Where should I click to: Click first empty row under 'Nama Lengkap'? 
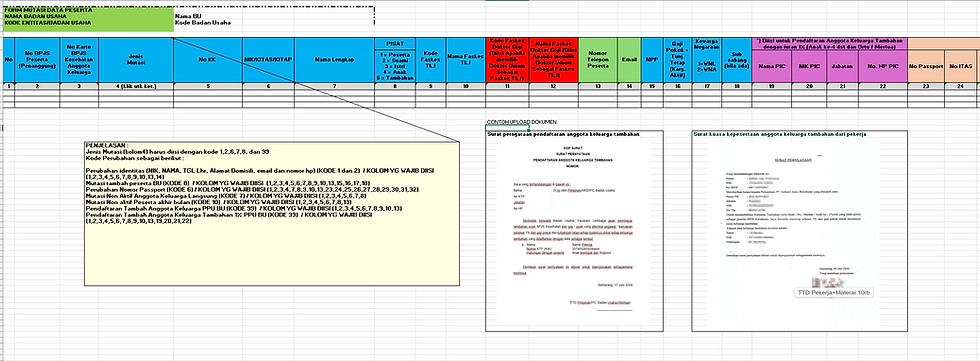[334, 92]
